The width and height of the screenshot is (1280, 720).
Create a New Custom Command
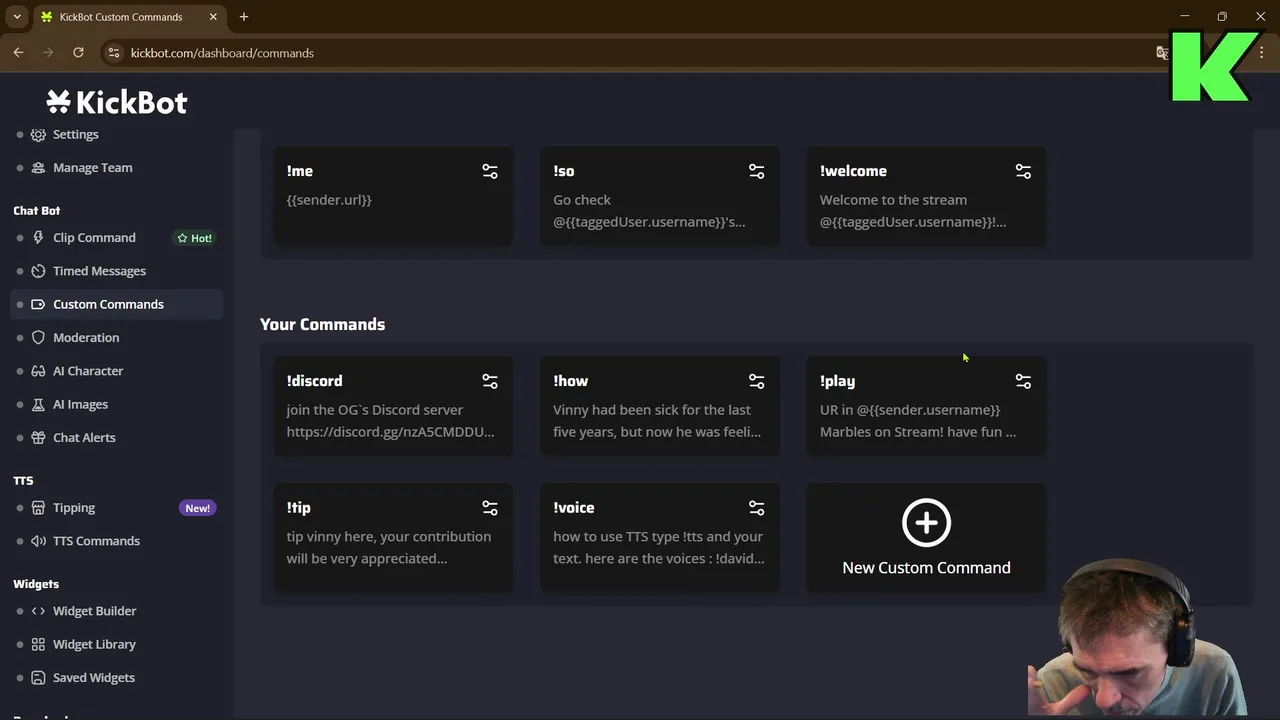coord(926,538)
